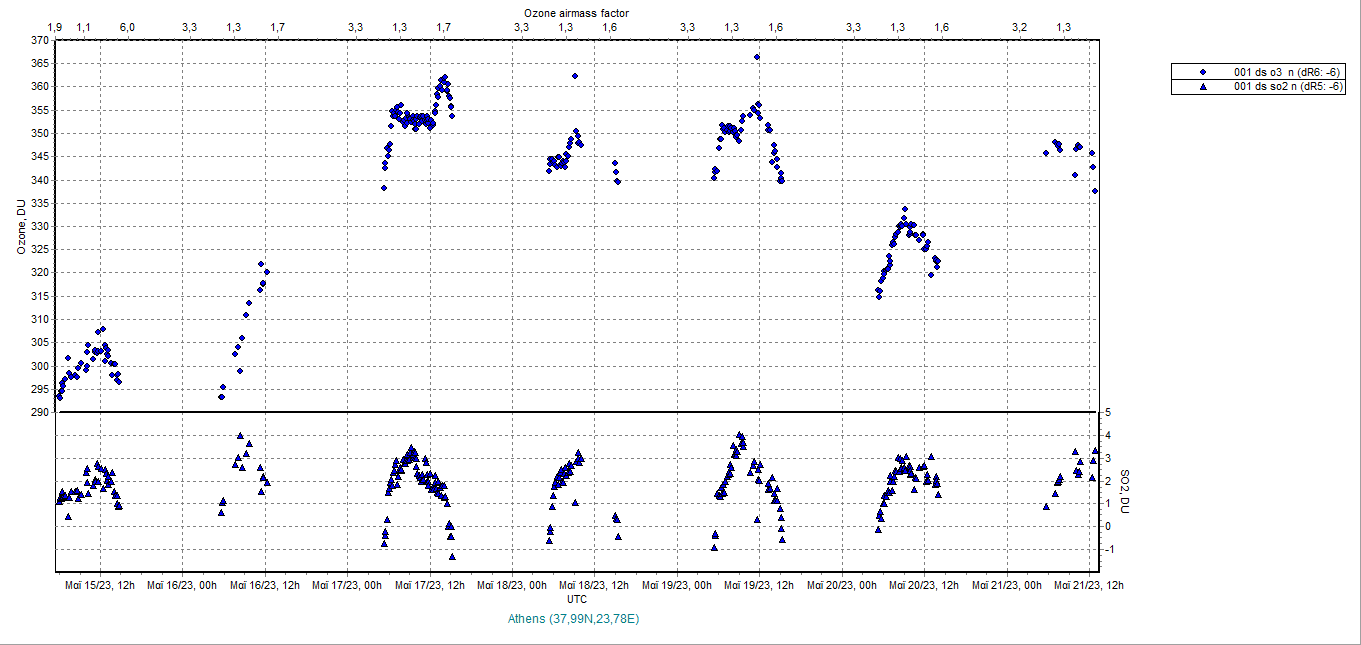Click the first ozone diamond on Mai 15

click(59, 397)
